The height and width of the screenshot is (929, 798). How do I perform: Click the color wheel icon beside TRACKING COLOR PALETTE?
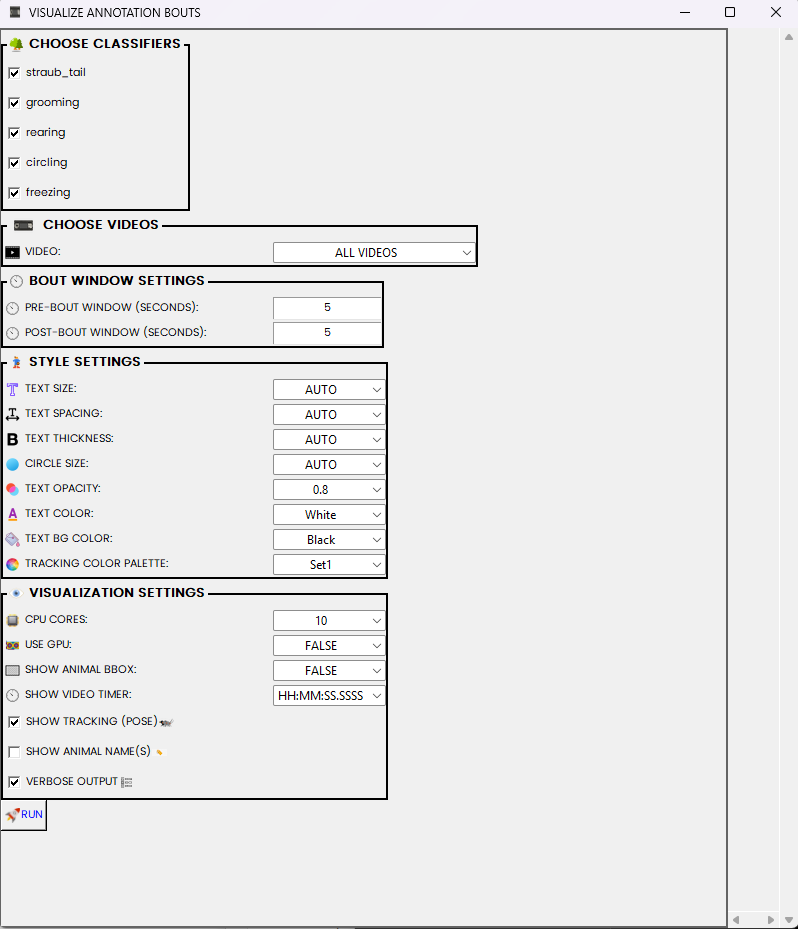[12, 564]
